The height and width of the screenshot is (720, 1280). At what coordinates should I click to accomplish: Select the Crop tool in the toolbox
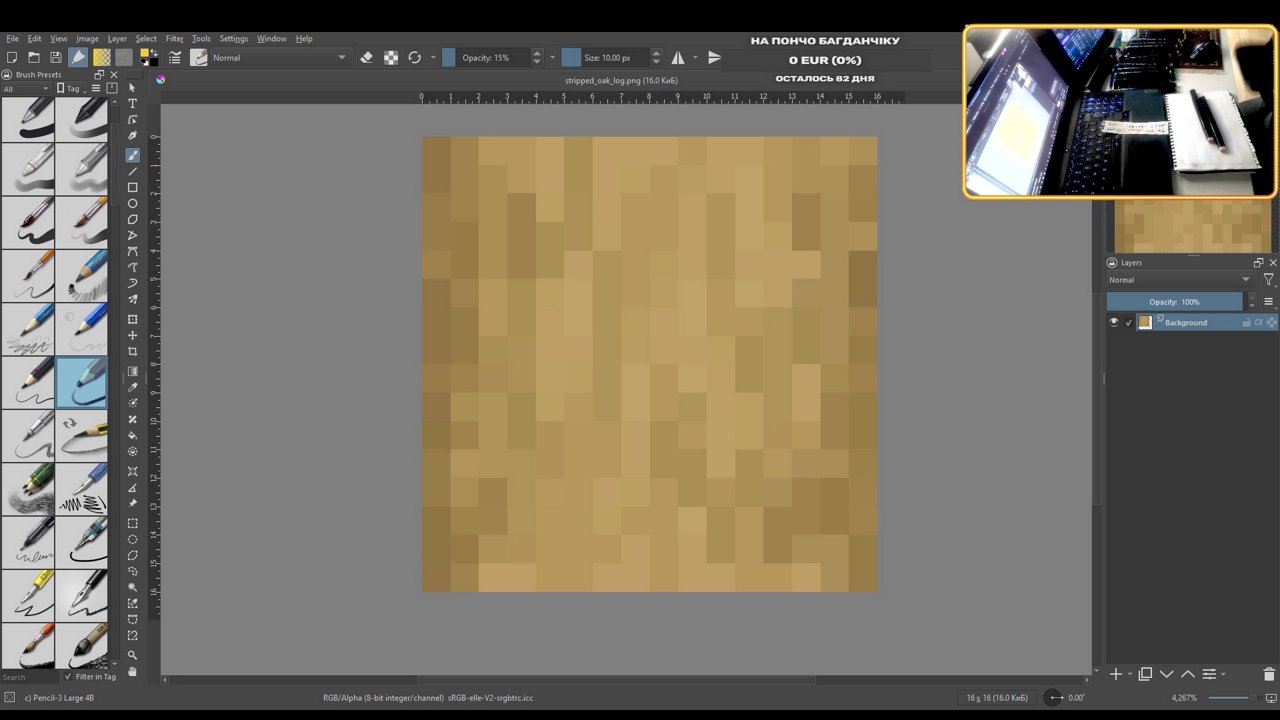click(x=132, y=351)
